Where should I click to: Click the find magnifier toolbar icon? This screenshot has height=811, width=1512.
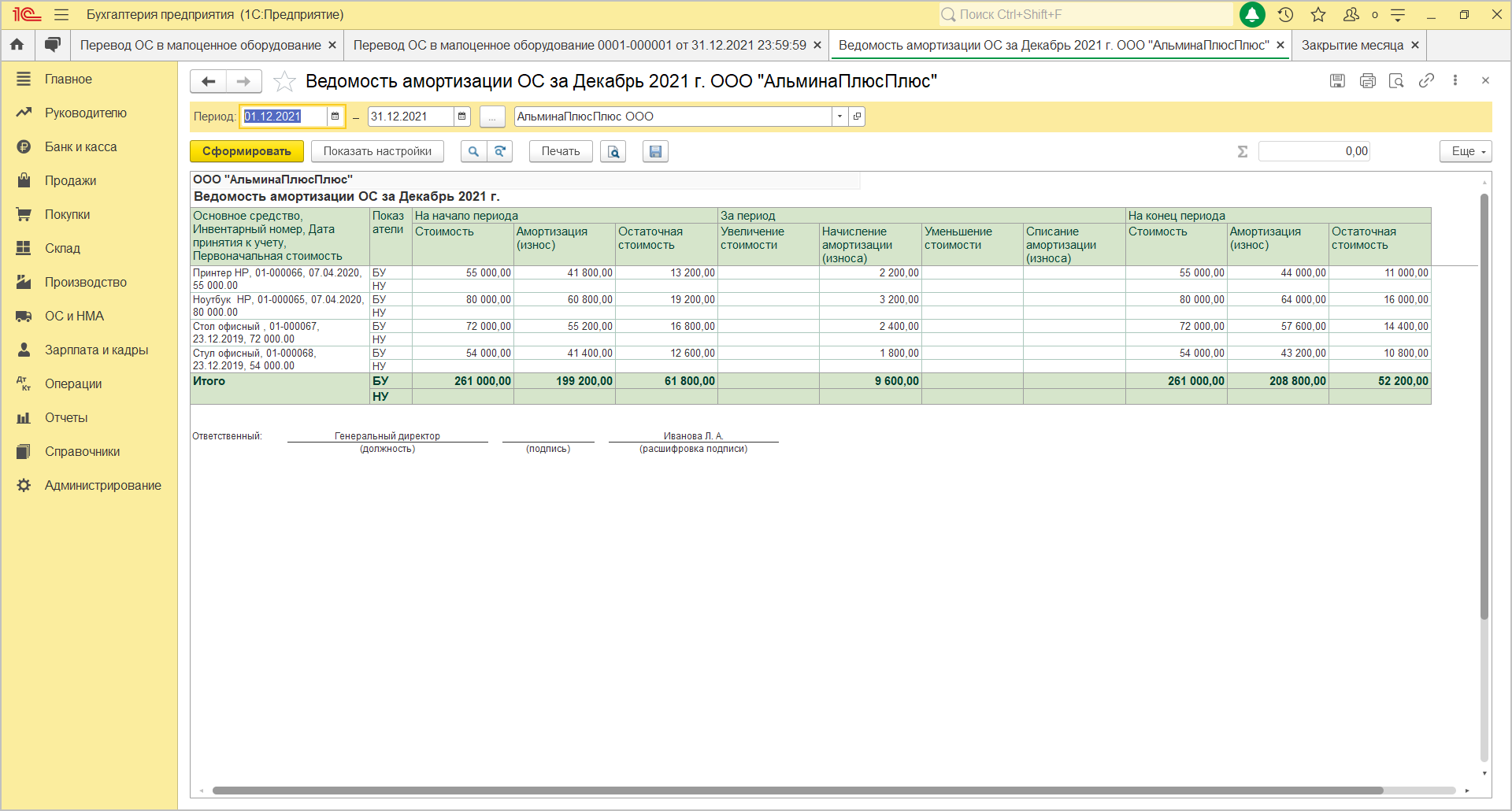[473, 151]
